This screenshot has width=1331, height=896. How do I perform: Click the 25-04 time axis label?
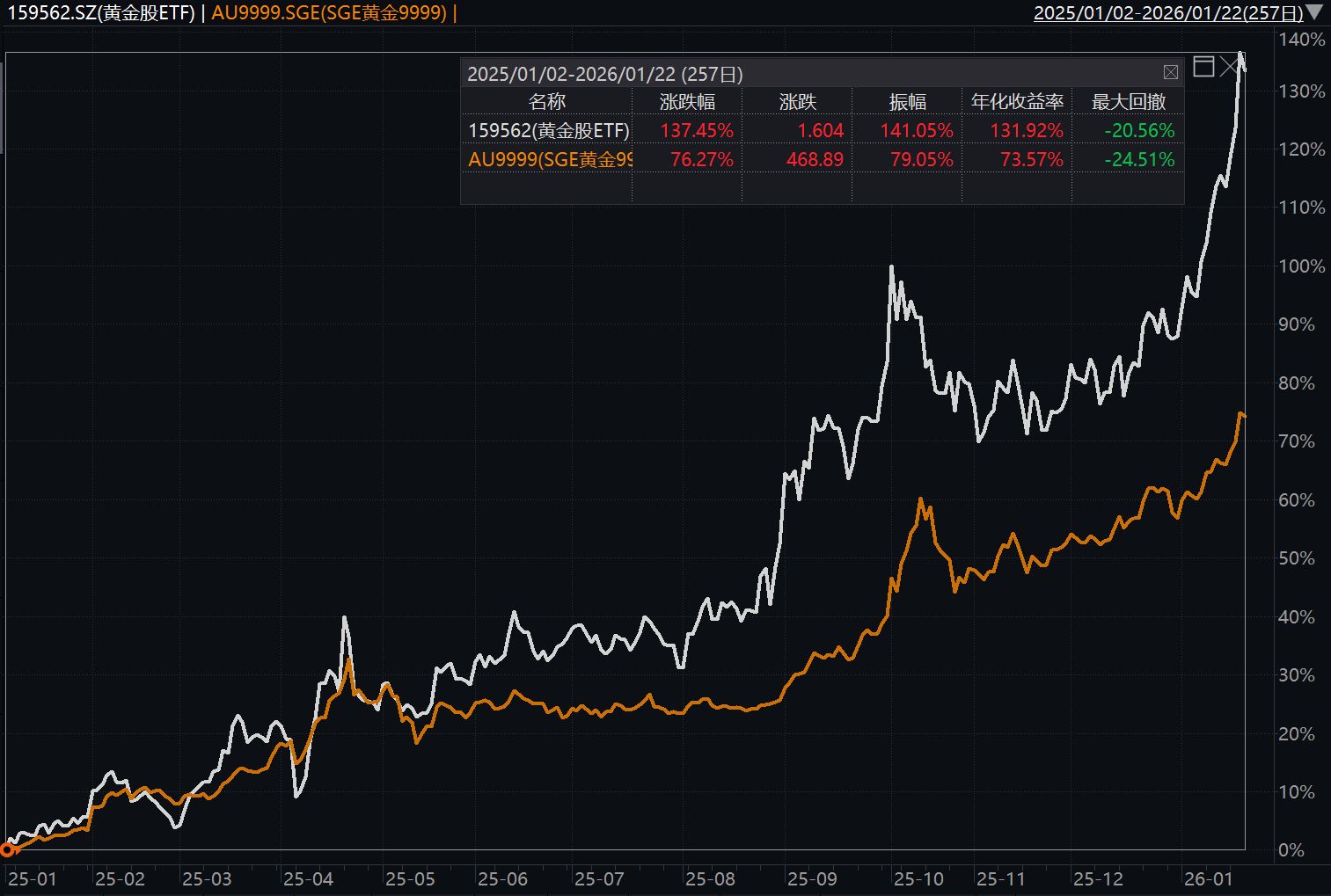click(x=308, y=879)
